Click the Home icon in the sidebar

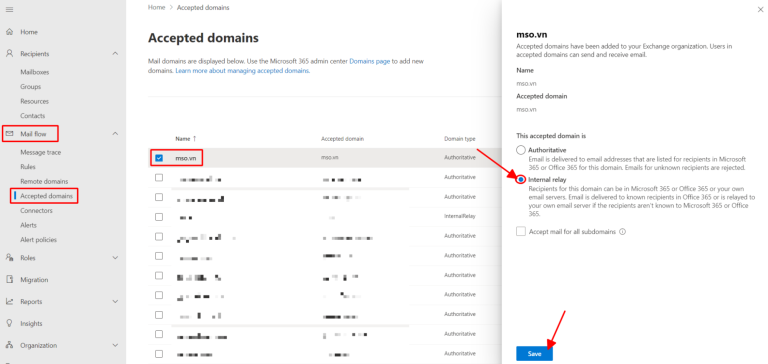tap(9, 32)
